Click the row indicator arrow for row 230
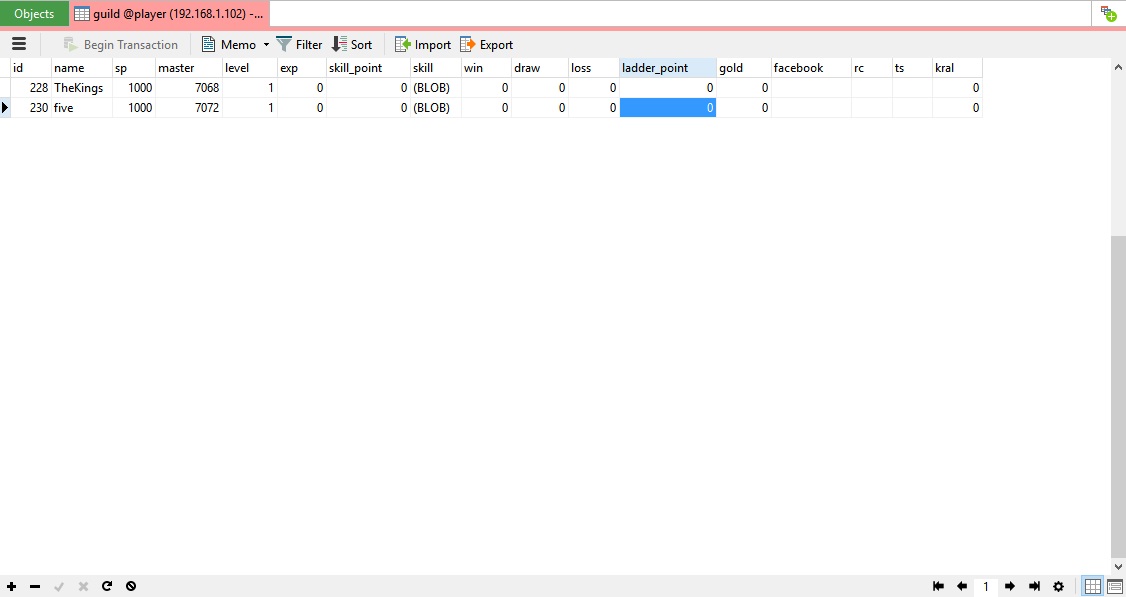Viewport: 1126px width, 597px height. pyautogui.click(x=5, y=108)
